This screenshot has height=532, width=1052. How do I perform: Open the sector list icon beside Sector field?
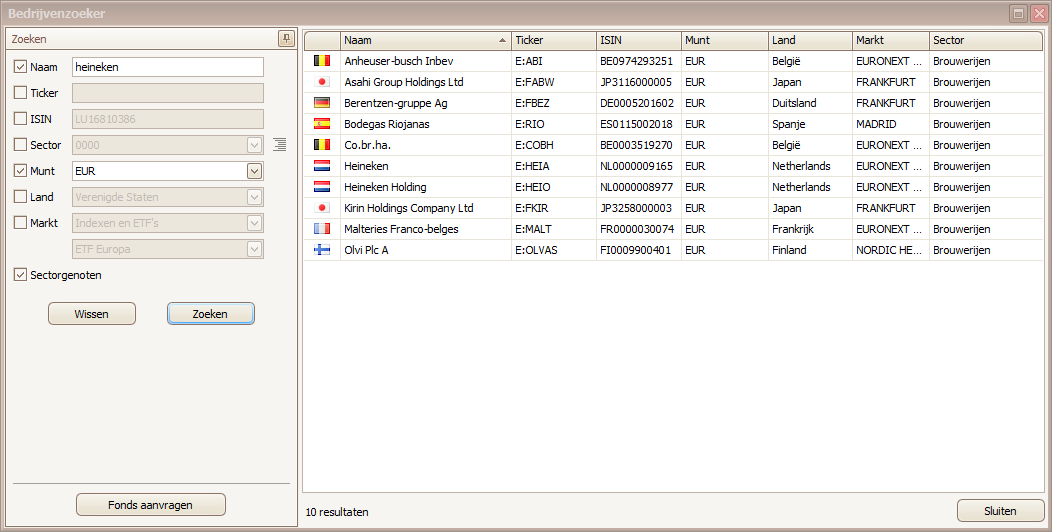coord(280,145)
